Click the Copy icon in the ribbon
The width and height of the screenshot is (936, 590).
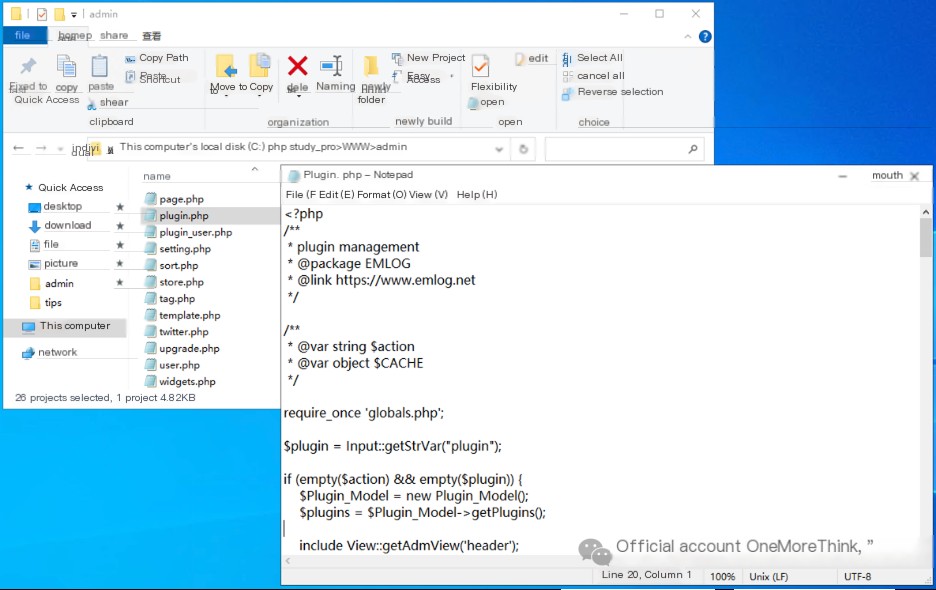[x=67, y=68]
